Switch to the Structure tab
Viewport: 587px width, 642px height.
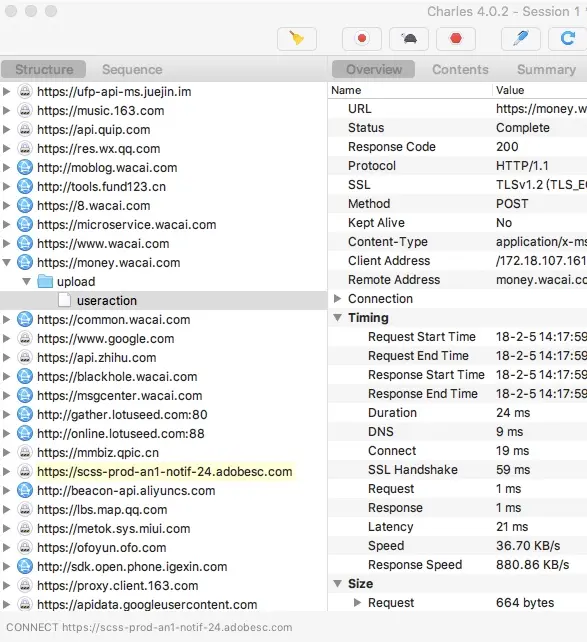tap(44, 69)
